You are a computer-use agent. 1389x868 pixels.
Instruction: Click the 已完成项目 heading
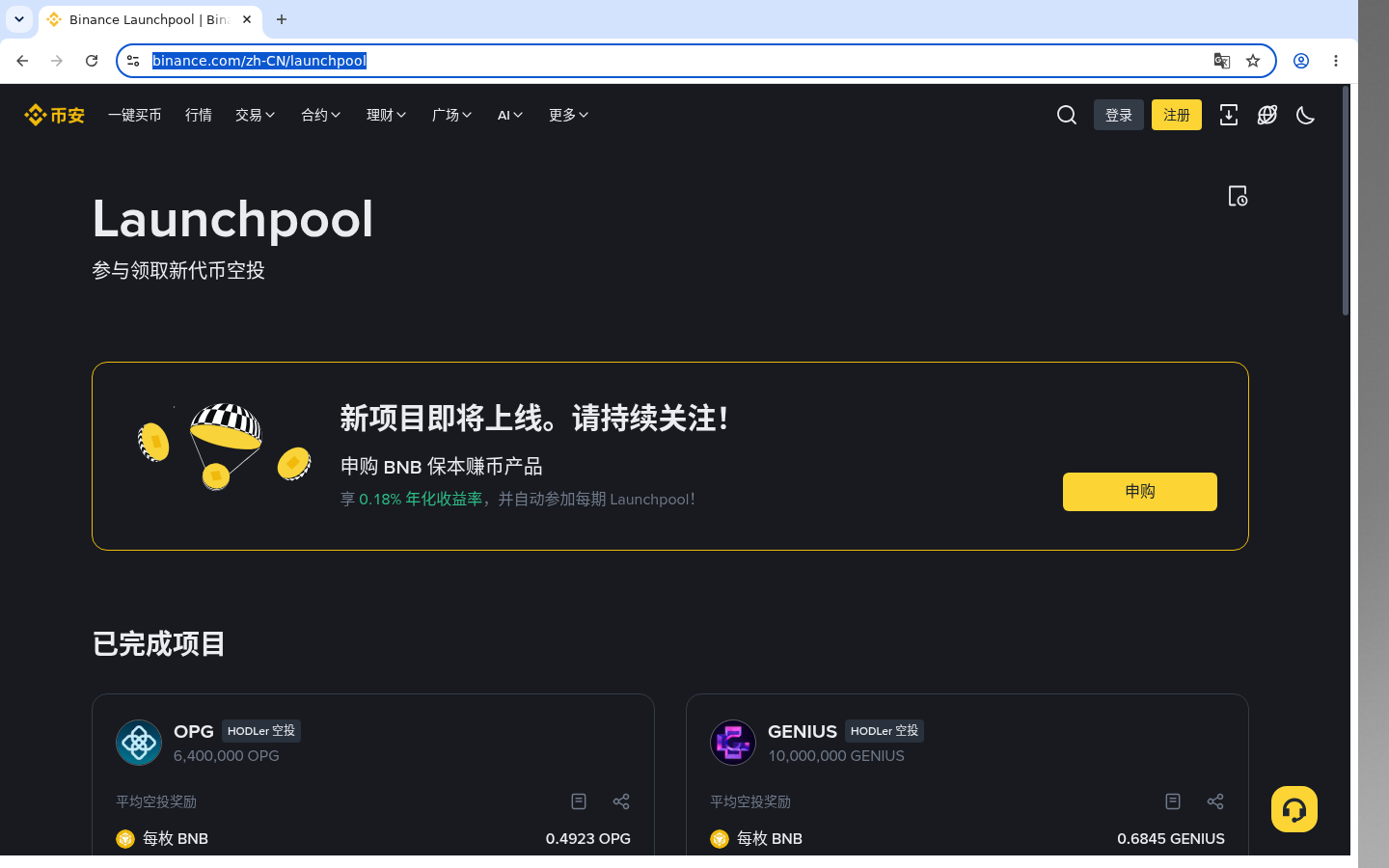pyautogui.click(x=159, y=643)
